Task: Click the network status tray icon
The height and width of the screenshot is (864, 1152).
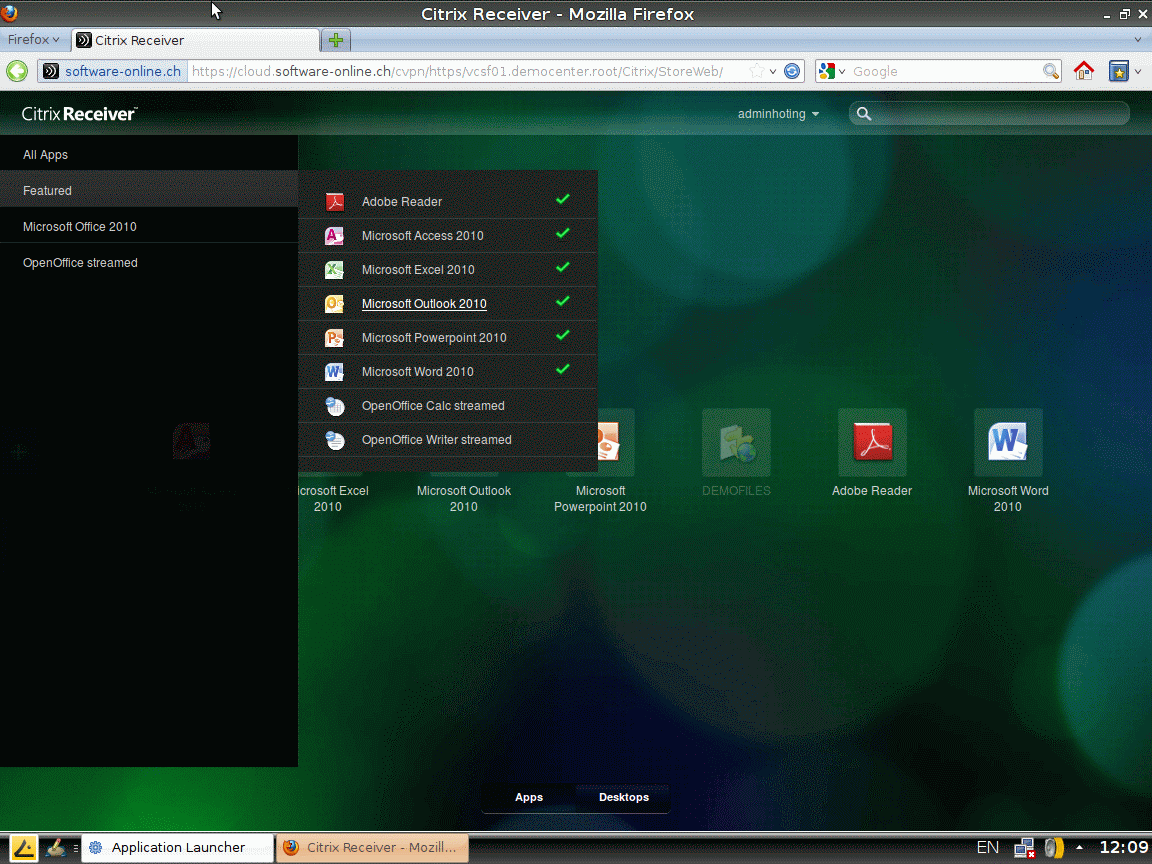Action: click(x=1024, y=848)
